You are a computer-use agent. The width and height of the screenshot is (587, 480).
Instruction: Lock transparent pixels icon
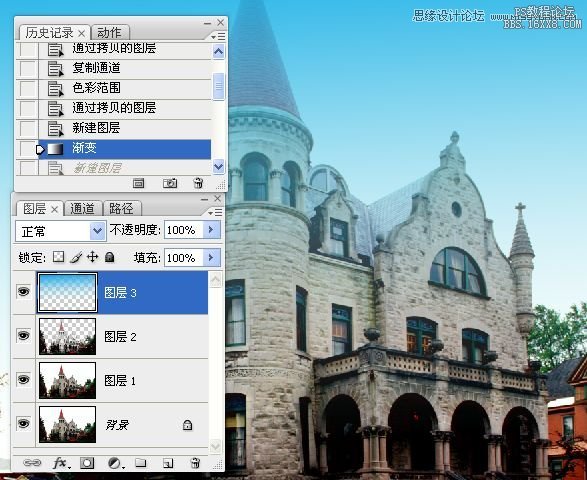click(x=58, y=257)
